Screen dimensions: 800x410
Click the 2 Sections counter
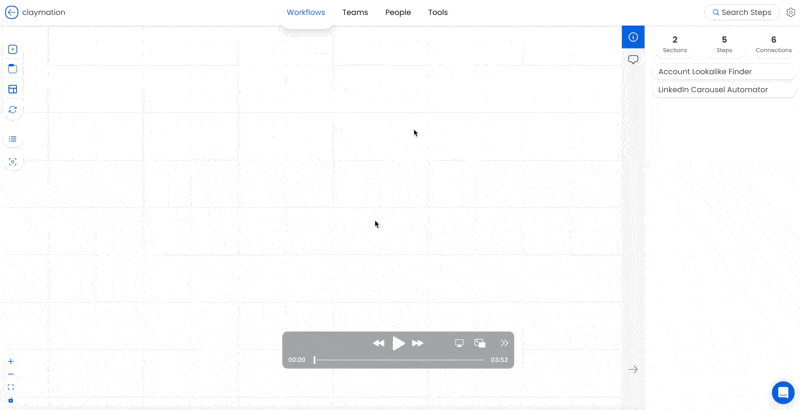coord(675,44)
